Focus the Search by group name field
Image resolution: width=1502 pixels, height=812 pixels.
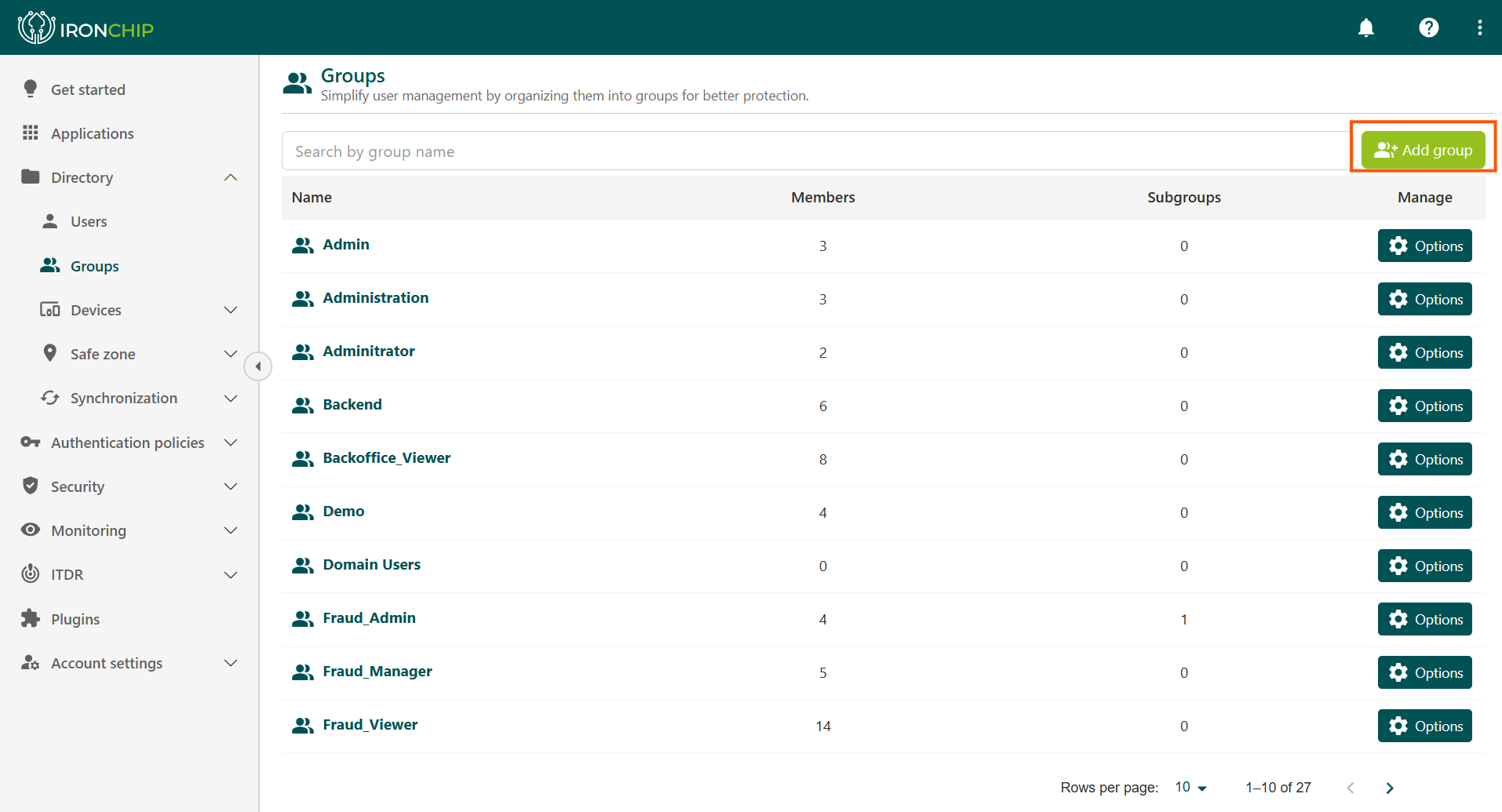(816, 151)
